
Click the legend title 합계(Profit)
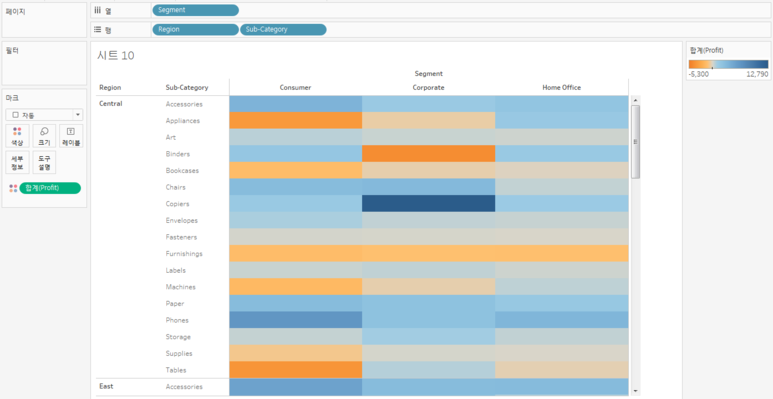coord(706,50)
